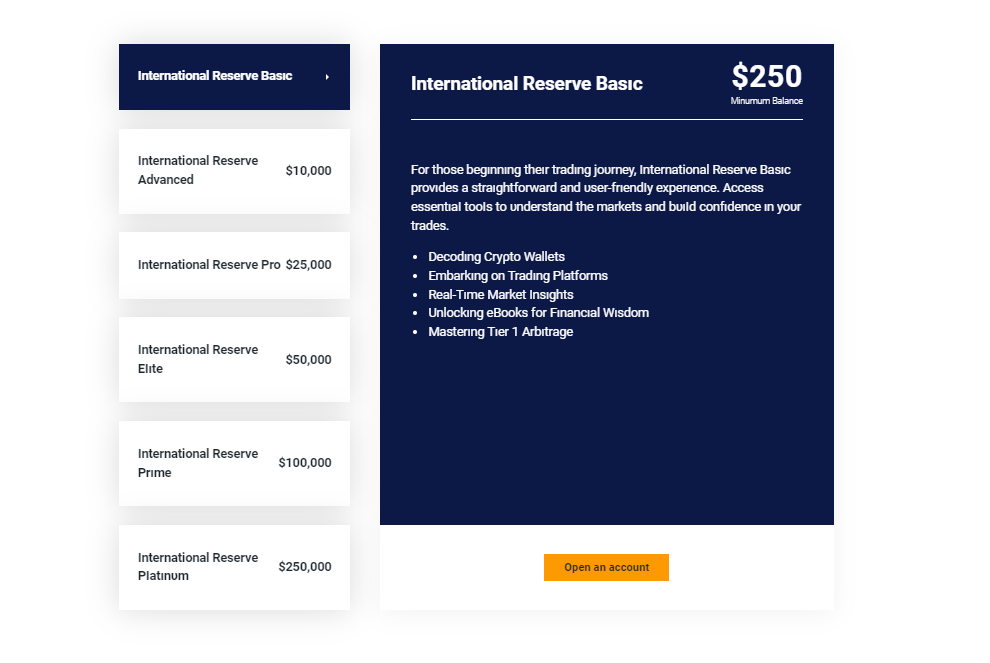990x663 pixels.
Task: Click the $250,000 Platinum price
Action: tap(305, 566)
